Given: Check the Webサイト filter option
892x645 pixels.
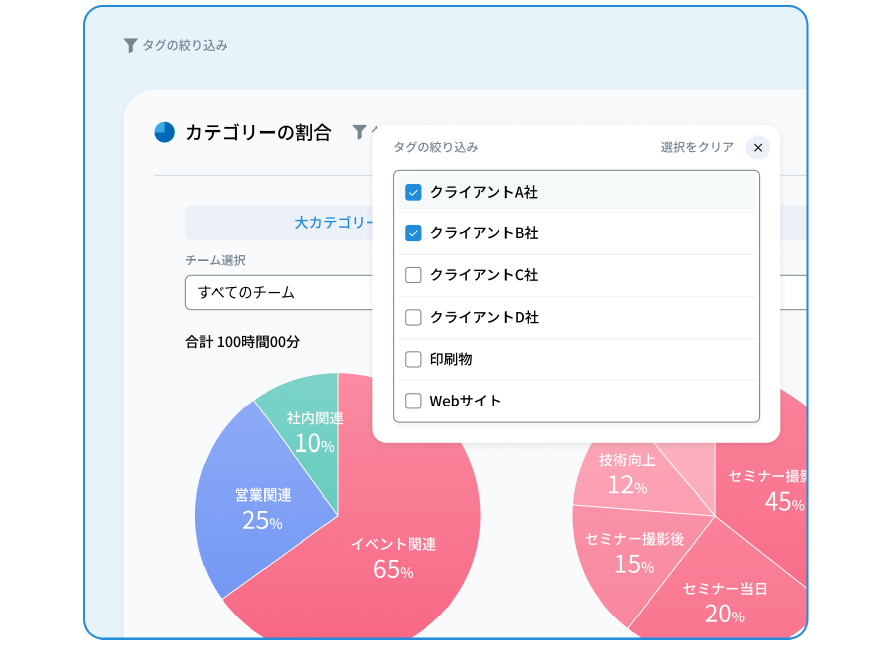Looking at the screenshot, I should [x=413, y=401].
